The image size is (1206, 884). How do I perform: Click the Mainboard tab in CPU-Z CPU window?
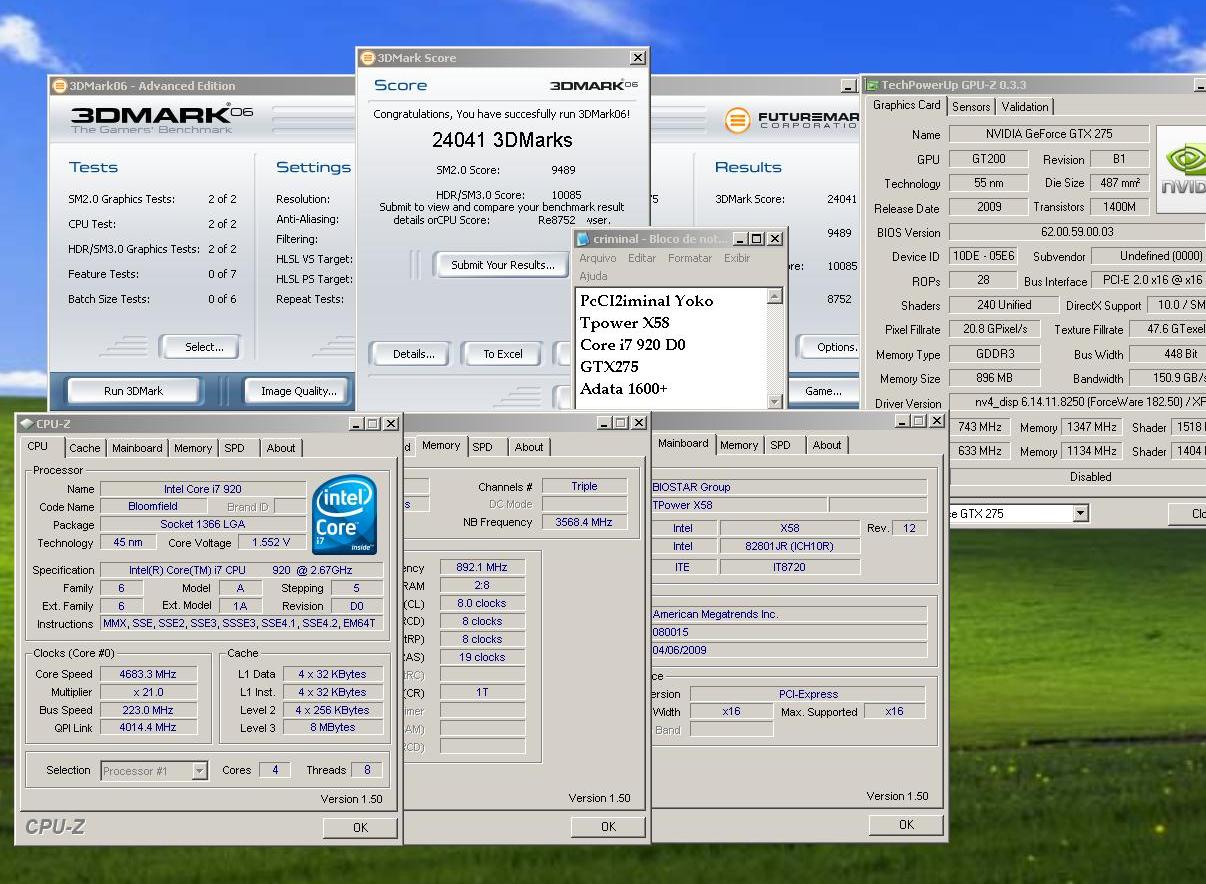coord(137,448)
